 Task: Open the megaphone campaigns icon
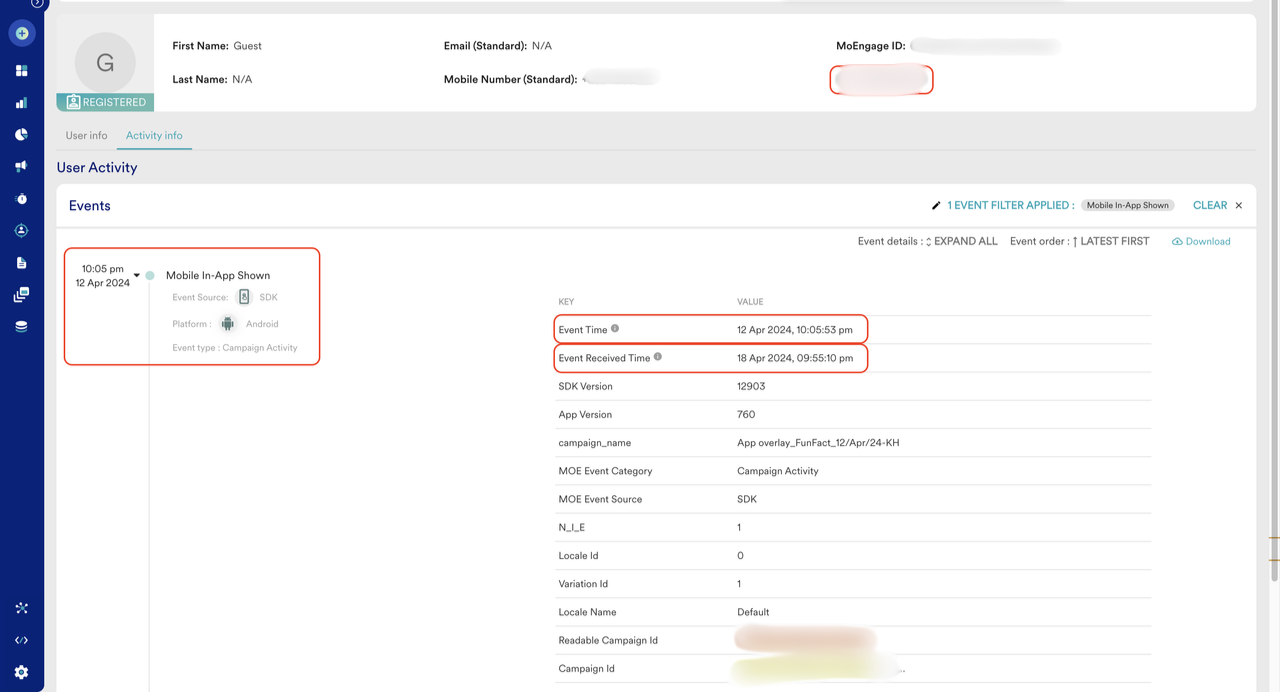(22, 167)
